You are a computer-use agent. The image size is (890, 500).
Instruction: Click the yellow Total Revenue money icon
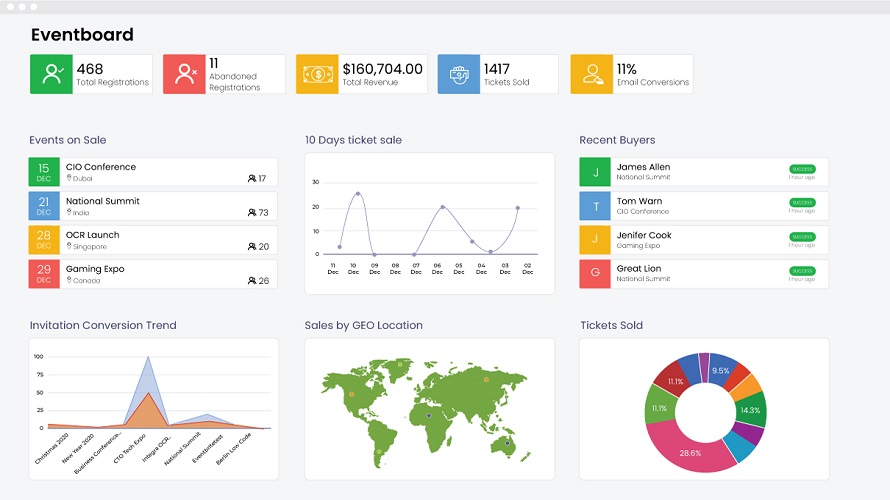(x=317, y=74)
